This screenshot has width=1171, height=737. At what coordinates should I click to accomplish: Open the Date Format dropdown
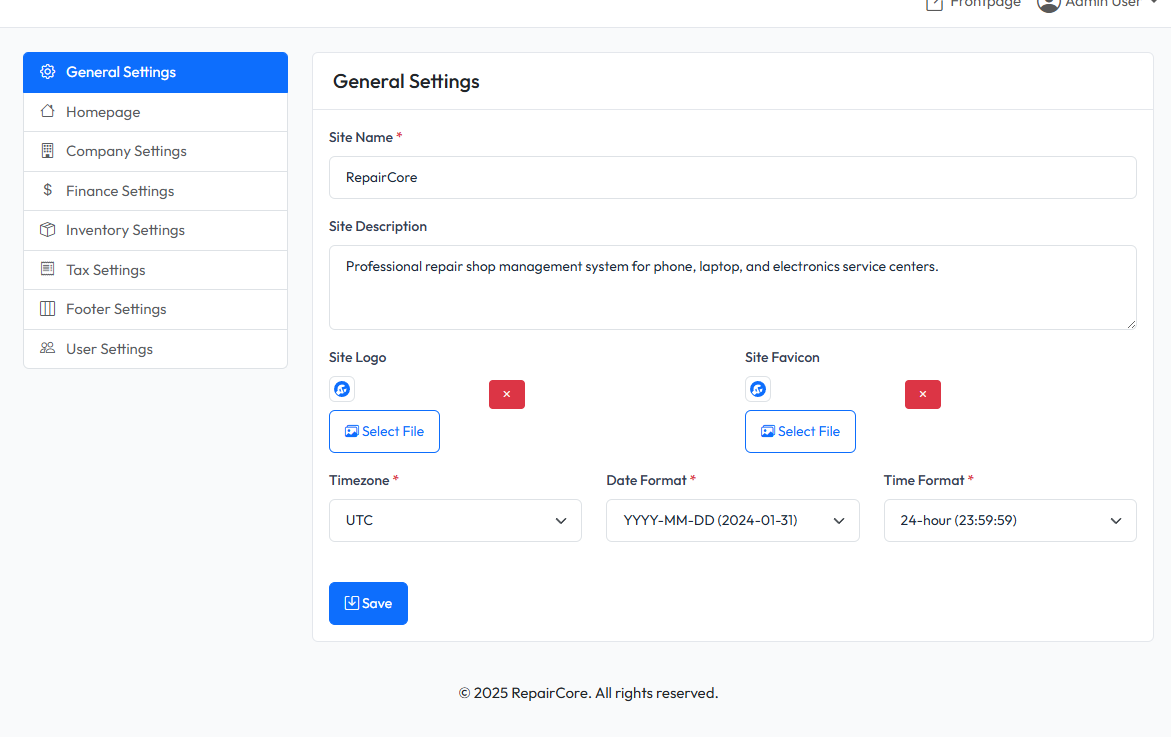tap(732, 520)
